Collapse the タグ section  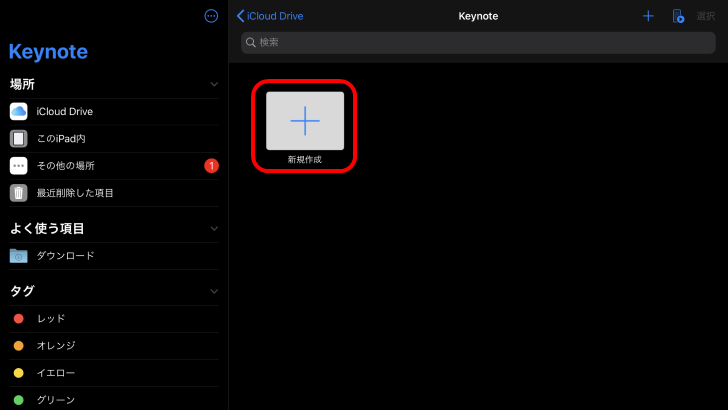[214, 292]
